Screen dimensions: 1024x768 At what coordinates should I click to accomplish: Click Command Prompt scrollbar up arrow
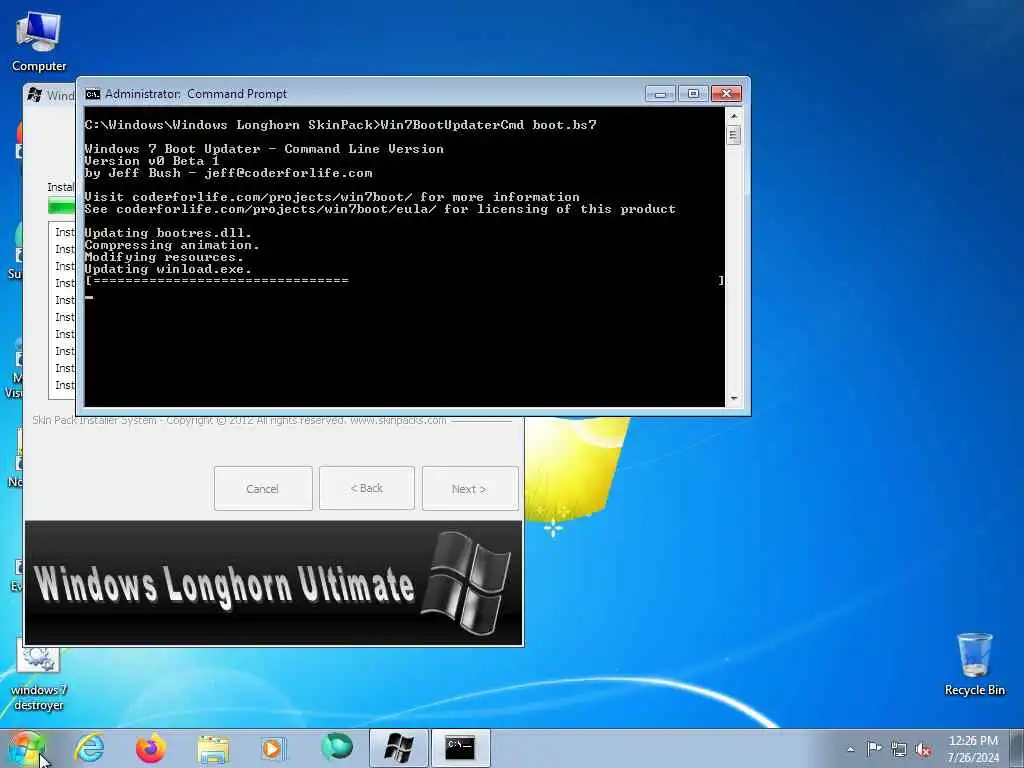point(734,116)
